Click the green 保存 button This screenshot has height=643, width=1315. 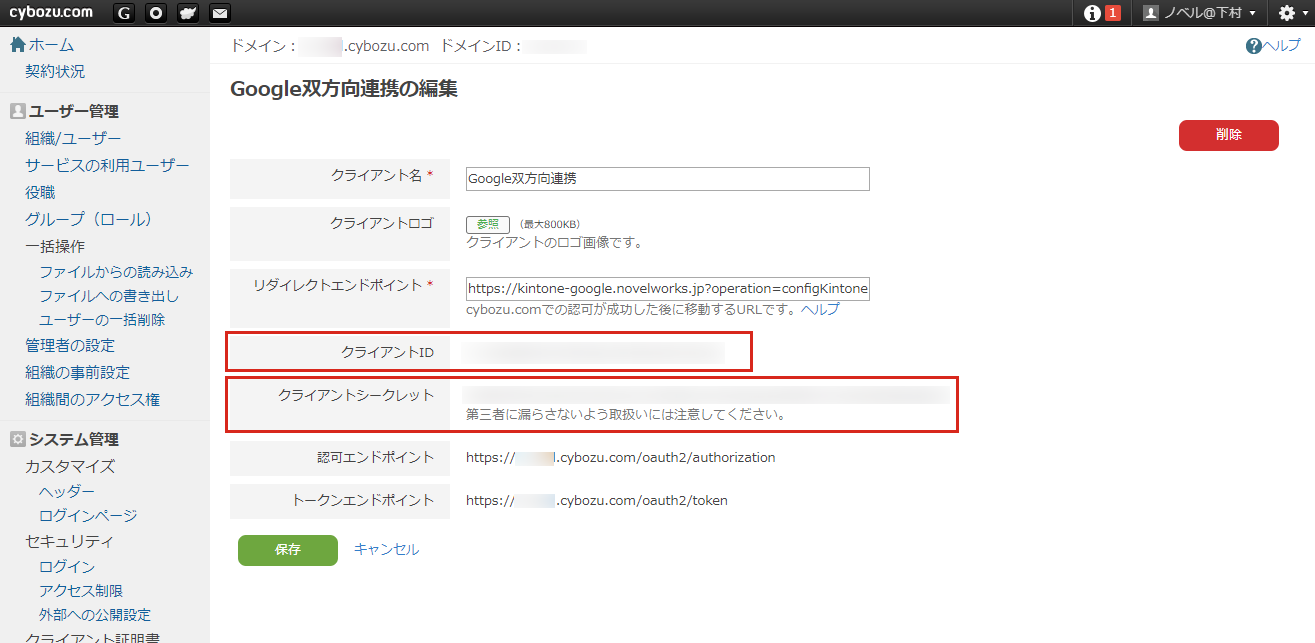click(x=287, y=550)
